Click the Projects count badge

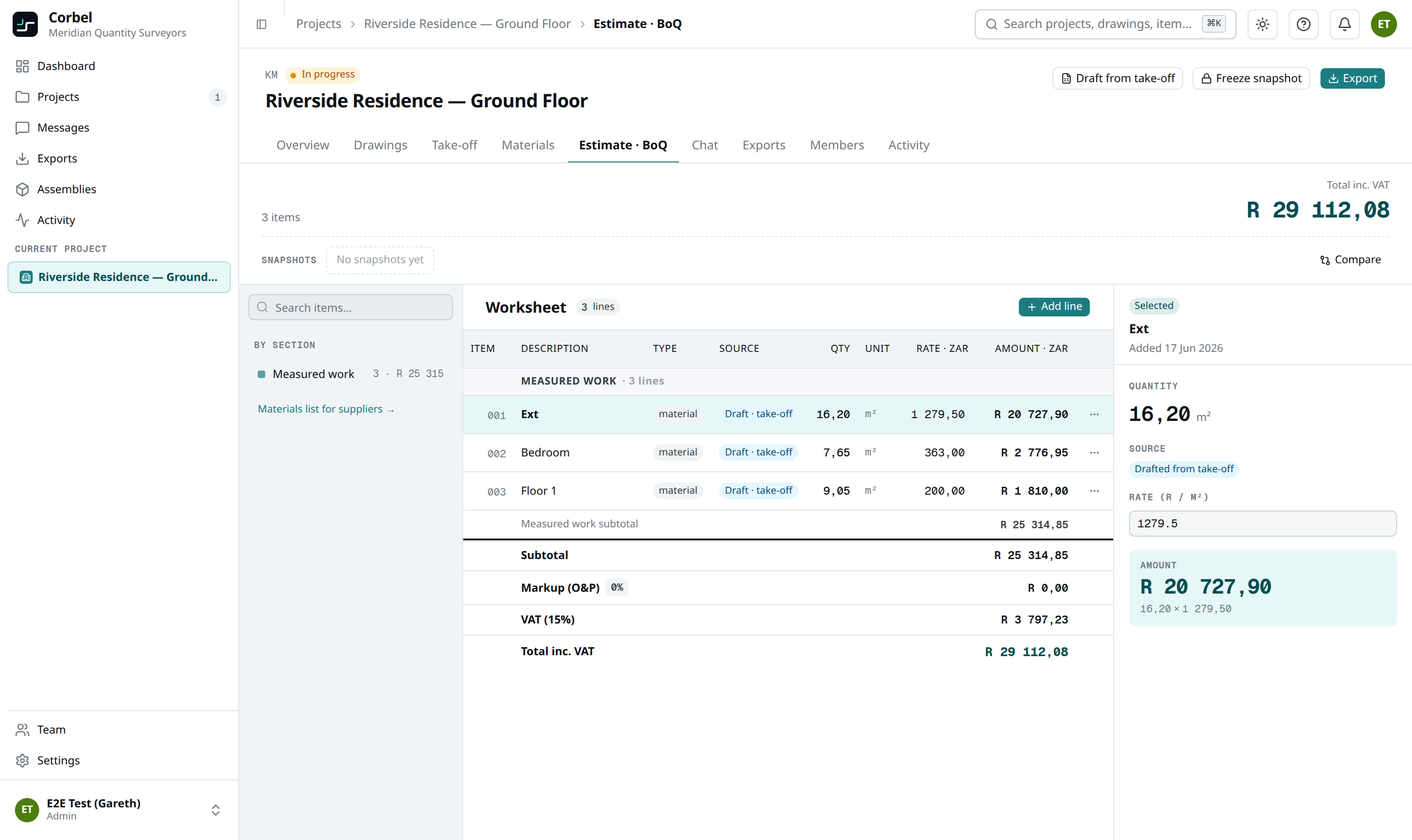pyautogui.click(x=217, y=98)
